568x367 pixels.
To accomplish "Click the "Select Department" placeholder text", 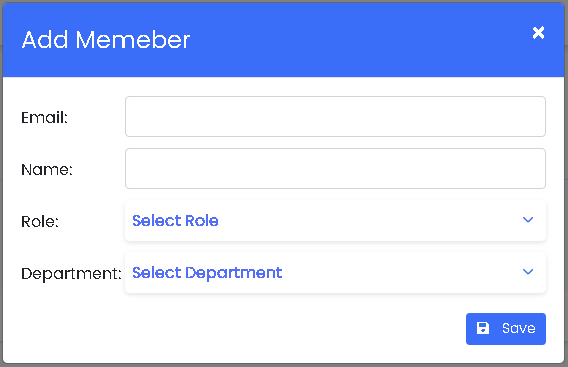I will click(207, 273).
